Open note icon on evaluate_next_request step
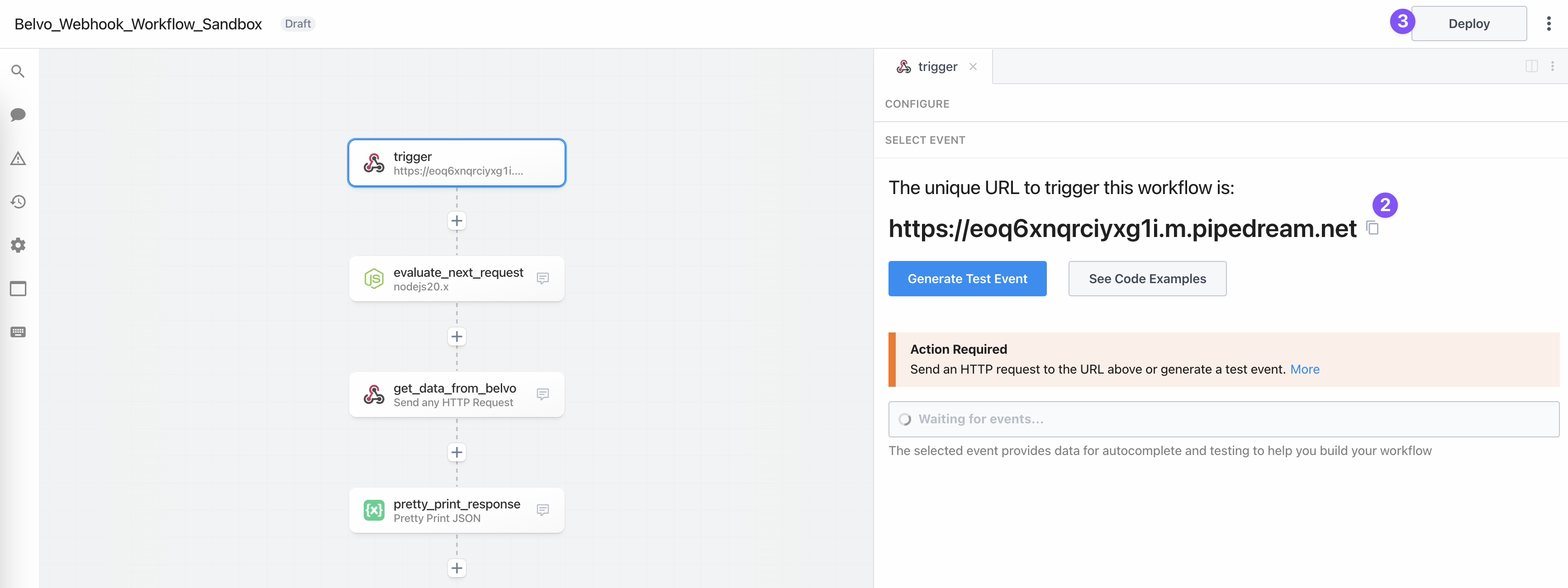1568x588 pixels. (543, 278)
